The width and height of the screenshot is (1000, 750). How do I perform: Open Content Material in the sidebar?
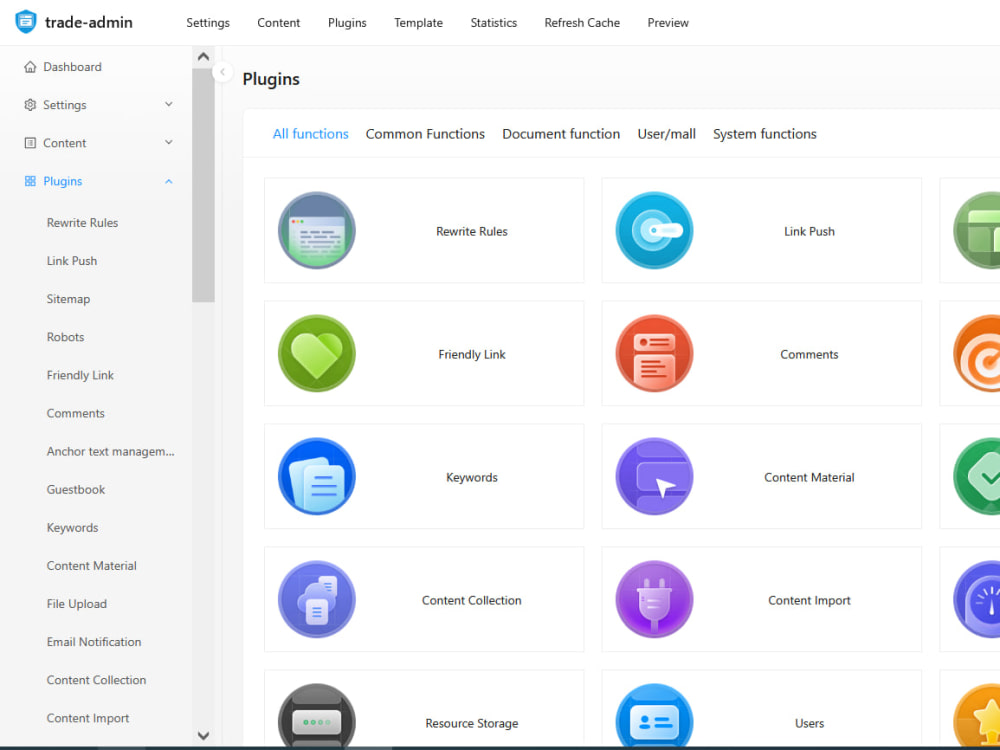(91, 566)
